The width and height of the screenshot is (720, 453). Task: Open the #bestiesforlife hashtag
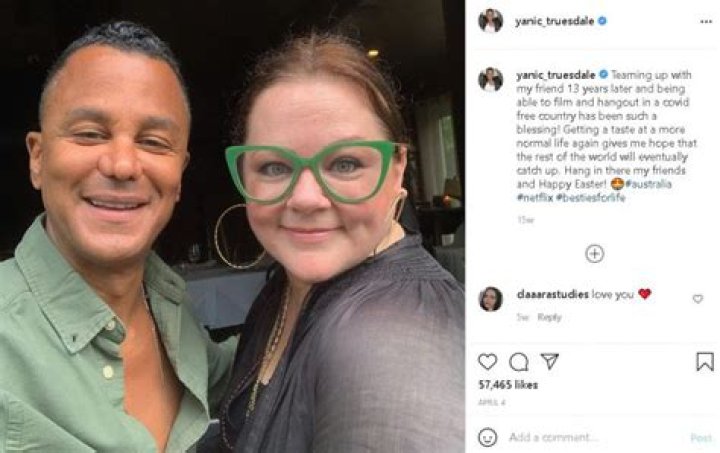click(589, 198)
